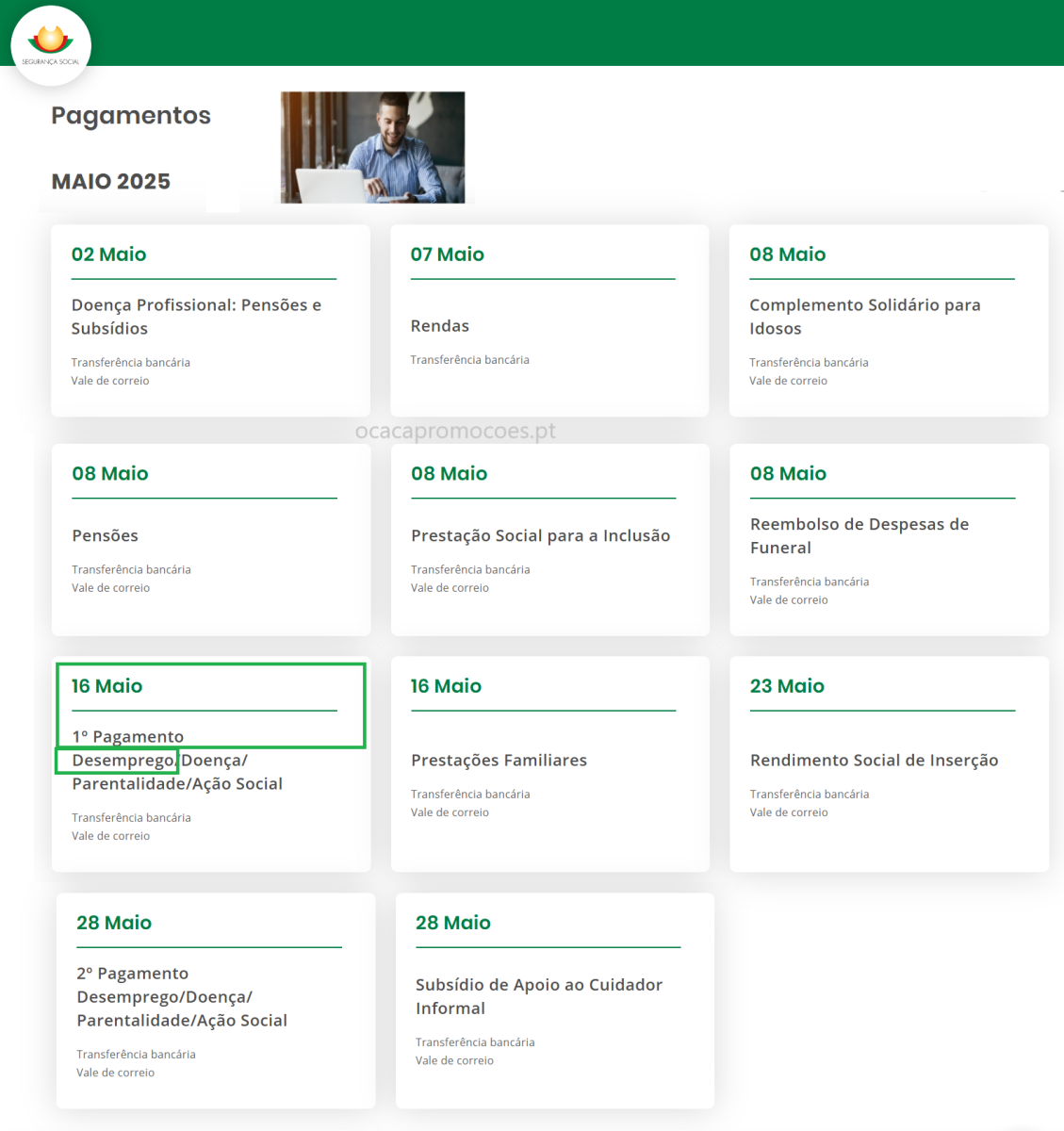Select Transferência bancária under Pensões
1064x1131 pixels.
(131, 570)
